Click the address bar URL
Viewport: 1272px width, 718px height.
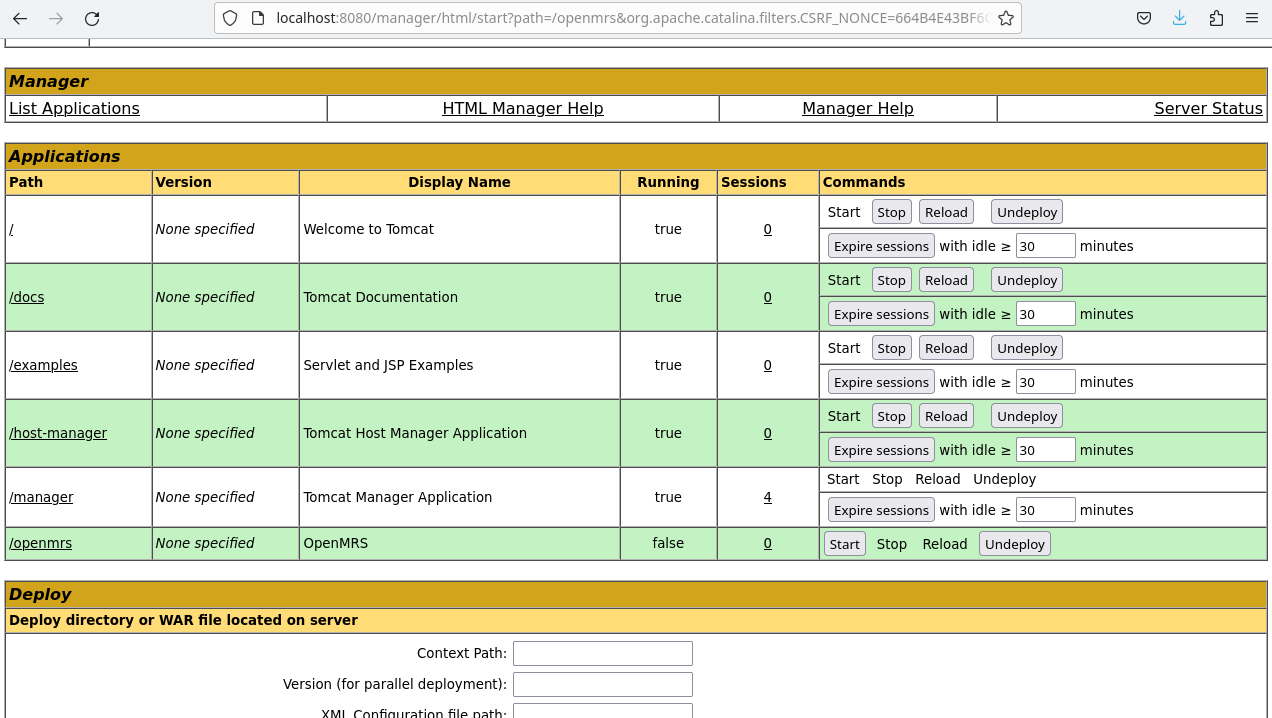coord(632,18)
